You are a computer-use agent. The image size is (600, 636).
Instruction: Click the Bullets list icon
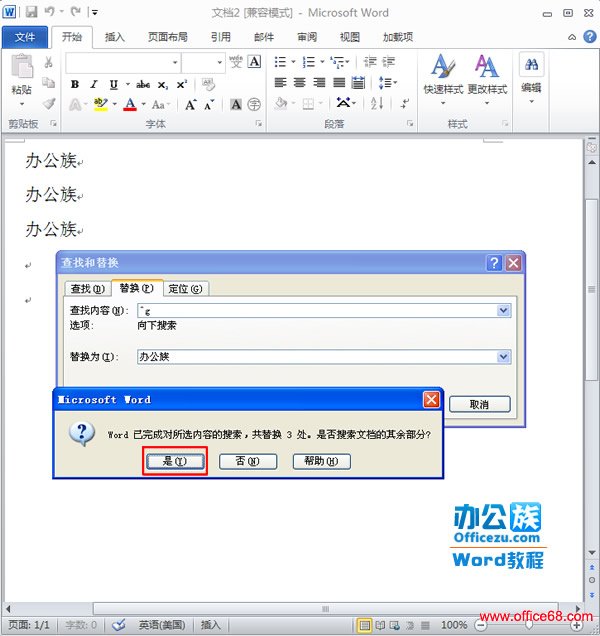tap(280, 62)
